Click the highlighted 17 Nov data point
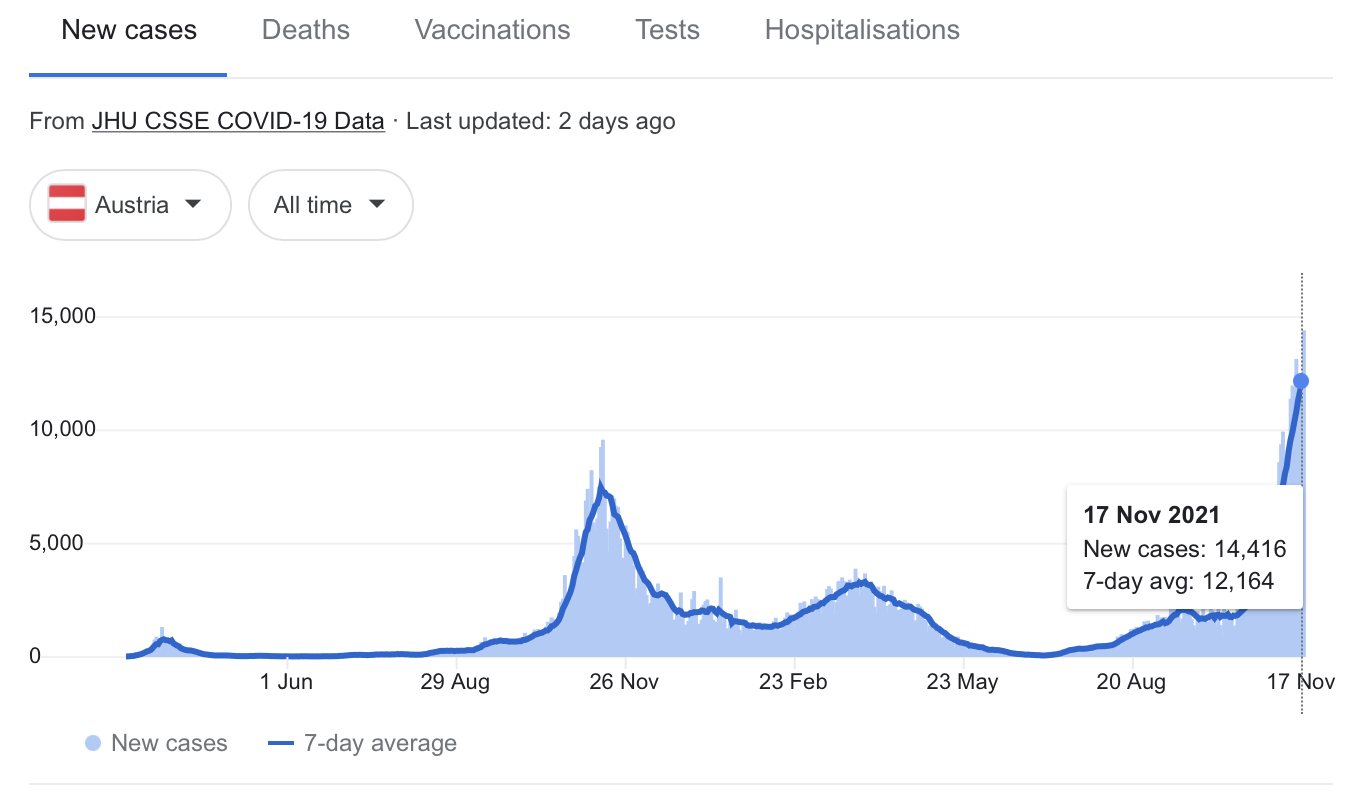 tap(1301, 381)
